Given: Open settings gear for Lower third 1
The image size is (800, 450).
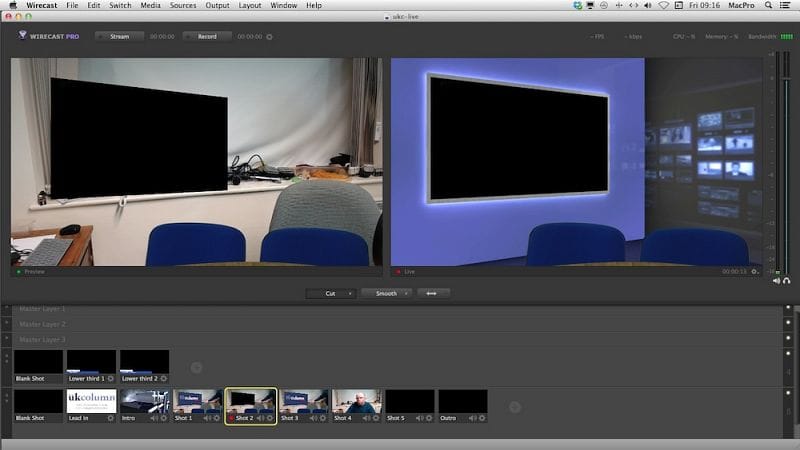Looking at the screenshot, I should pyautogui.click(x=111, y=379).
